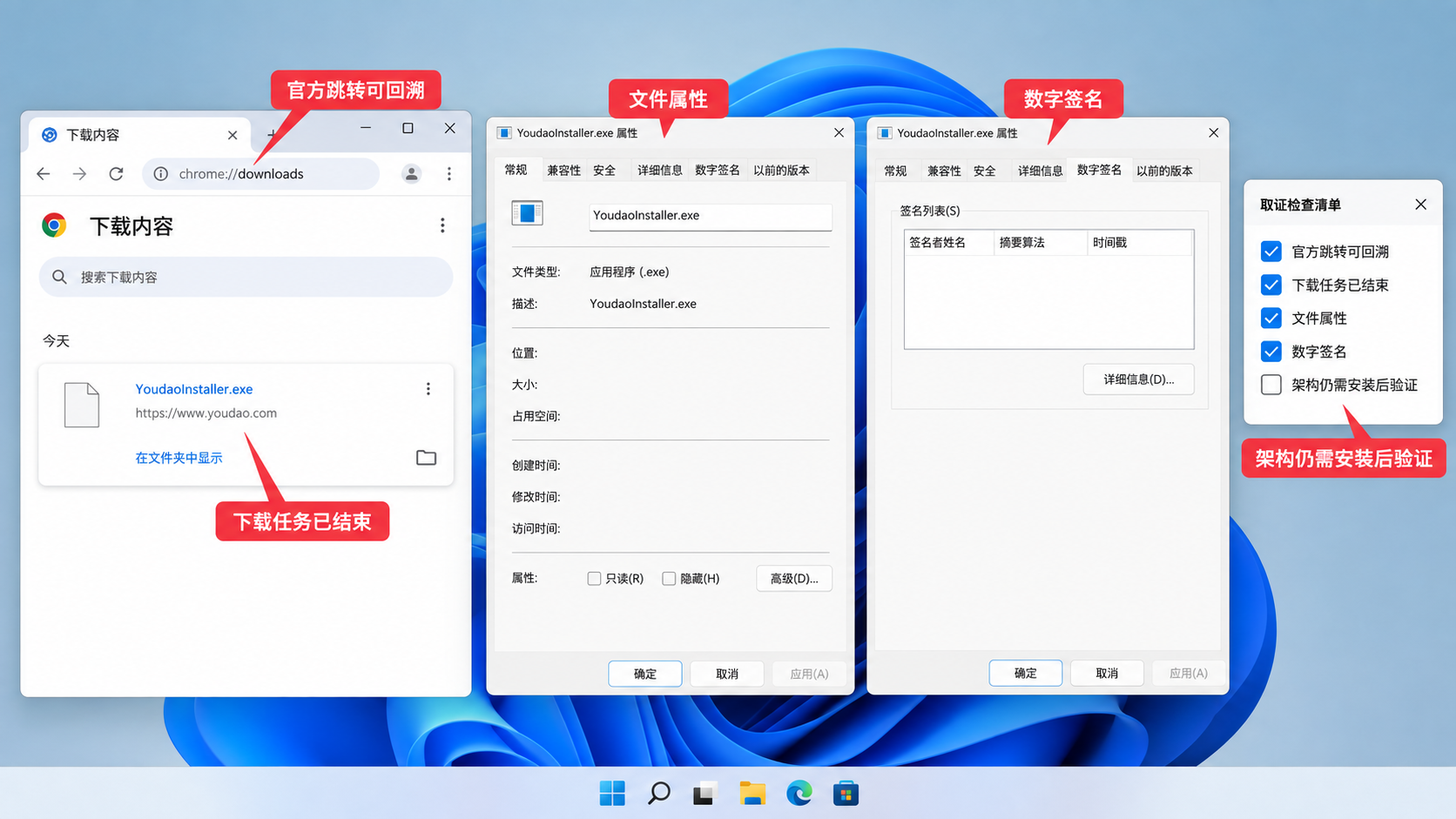Click the YoudaoInstaller.exe filename field
Image resolution: width=1456 pixels, height=819 pixels.
pyautogui.click(x=711, y=216)
